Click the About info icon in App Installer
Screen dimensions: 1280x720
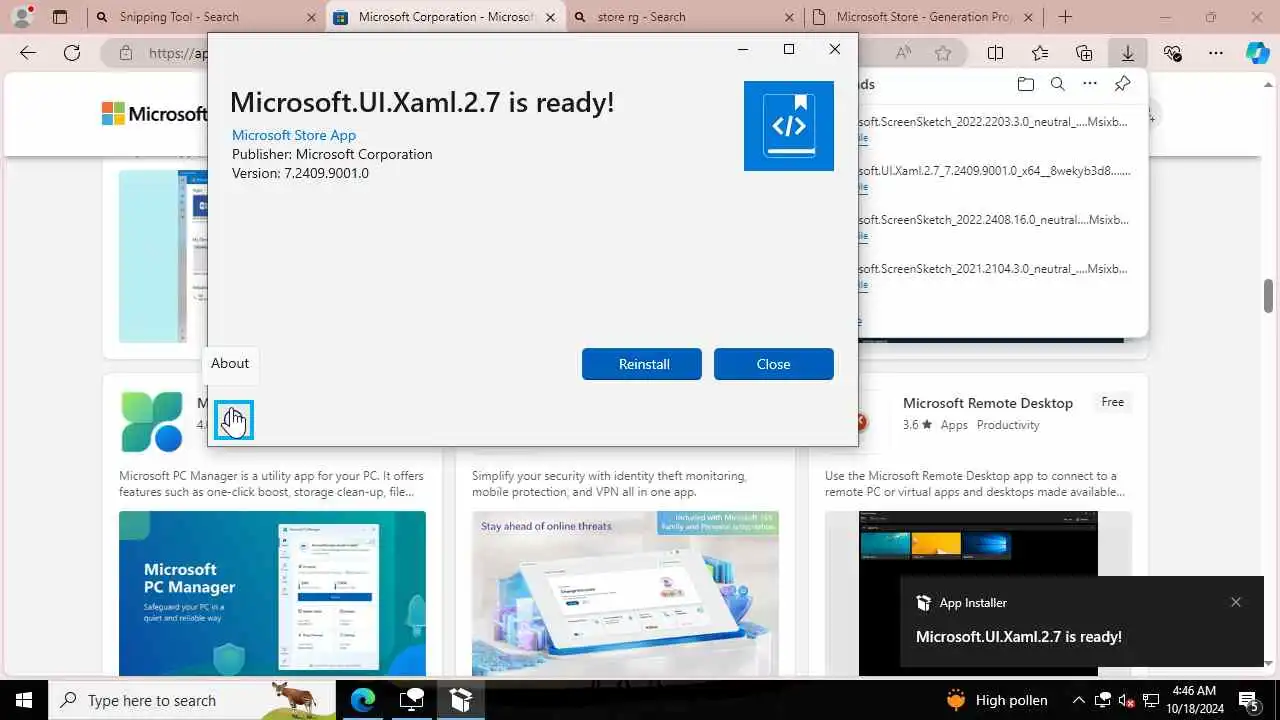click(234, 420)
